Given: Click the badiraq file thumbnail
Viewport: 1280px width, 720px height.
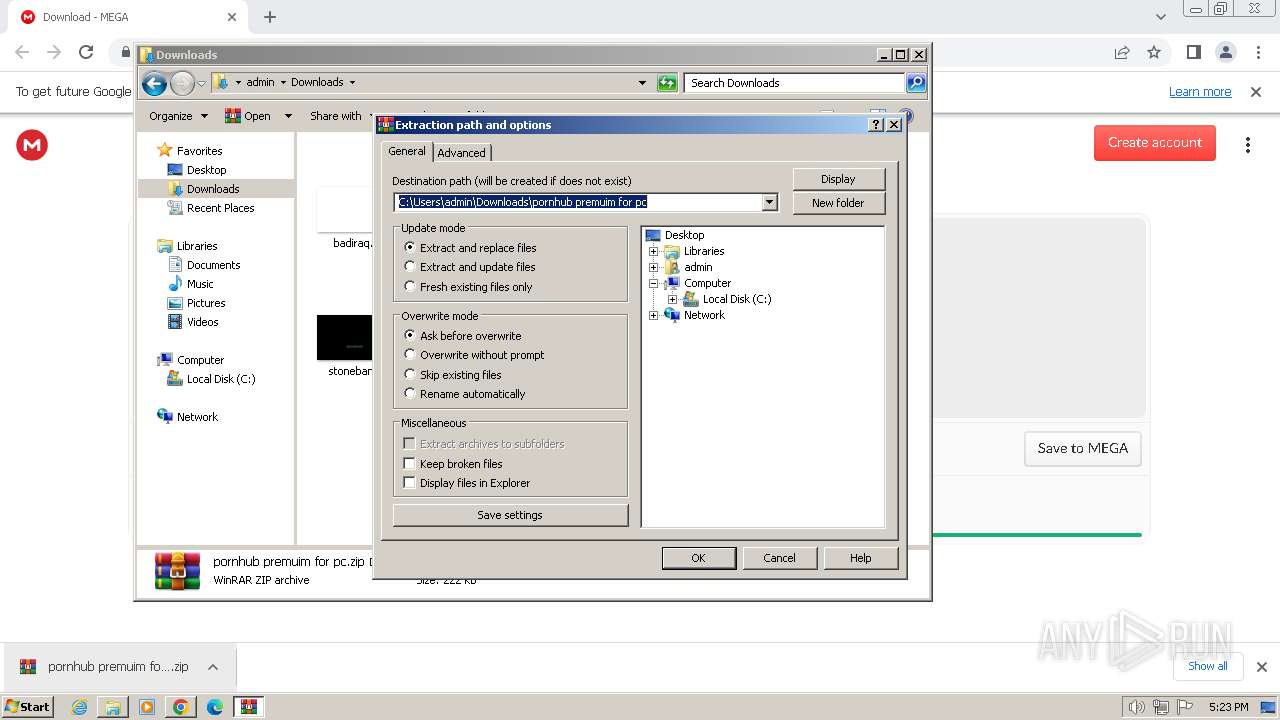Looking at the screenshot, I should [x=345, y=209].
